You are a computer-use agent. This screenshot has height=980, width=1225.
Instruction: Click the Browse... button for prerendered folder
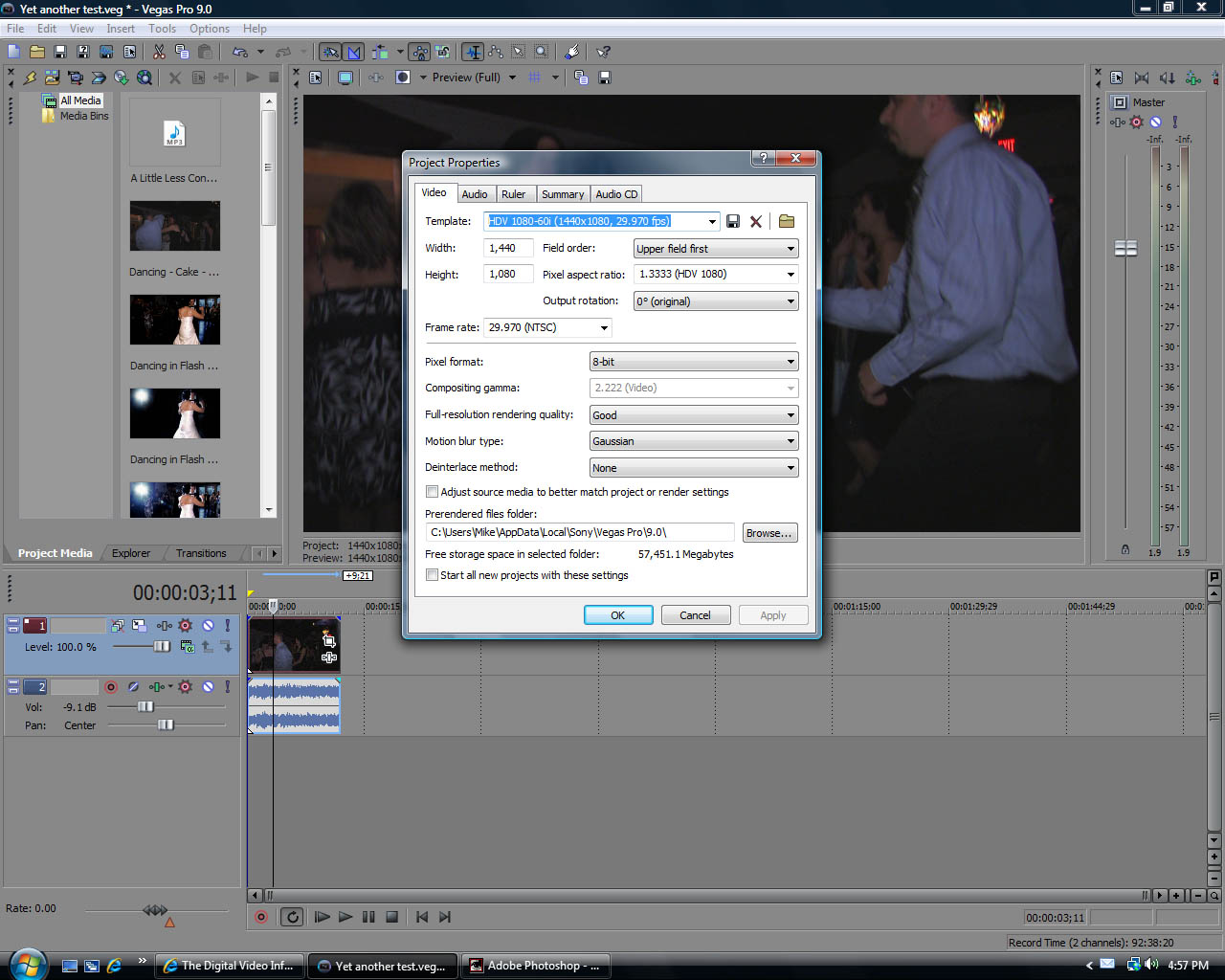768,533
